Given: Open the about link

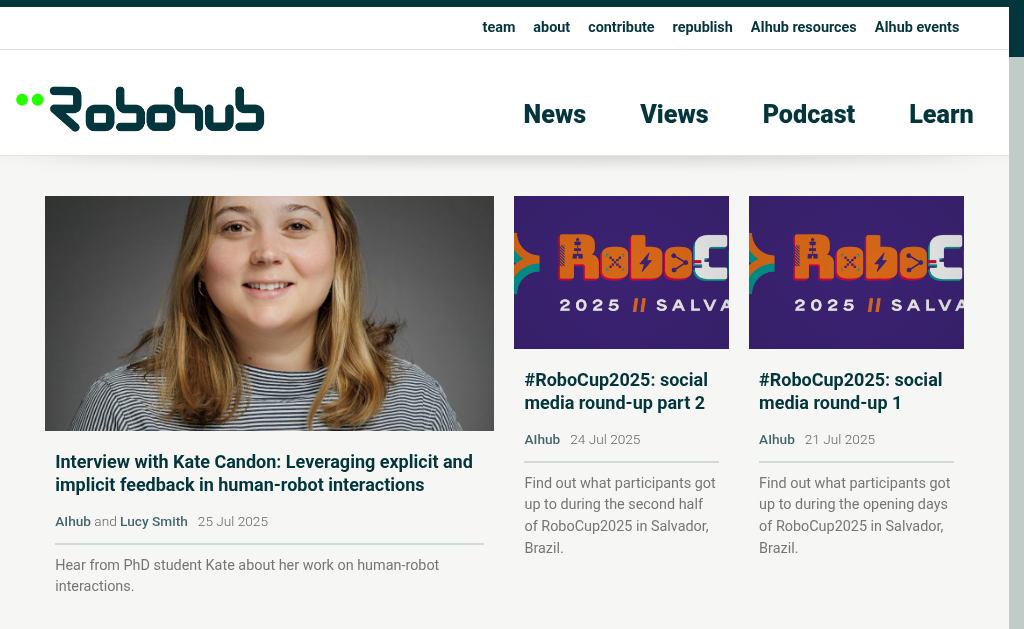Looking at the screenshot, I should [x=552, y=27].
